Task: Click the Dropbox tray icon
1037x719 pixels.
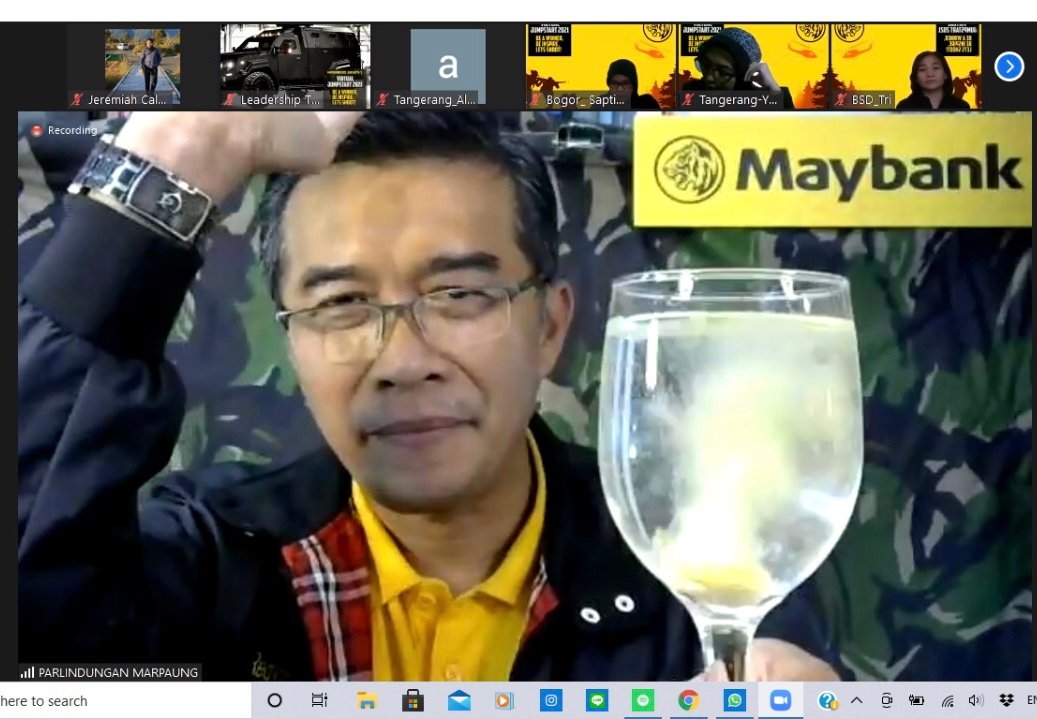Action: click(1006, 701)
